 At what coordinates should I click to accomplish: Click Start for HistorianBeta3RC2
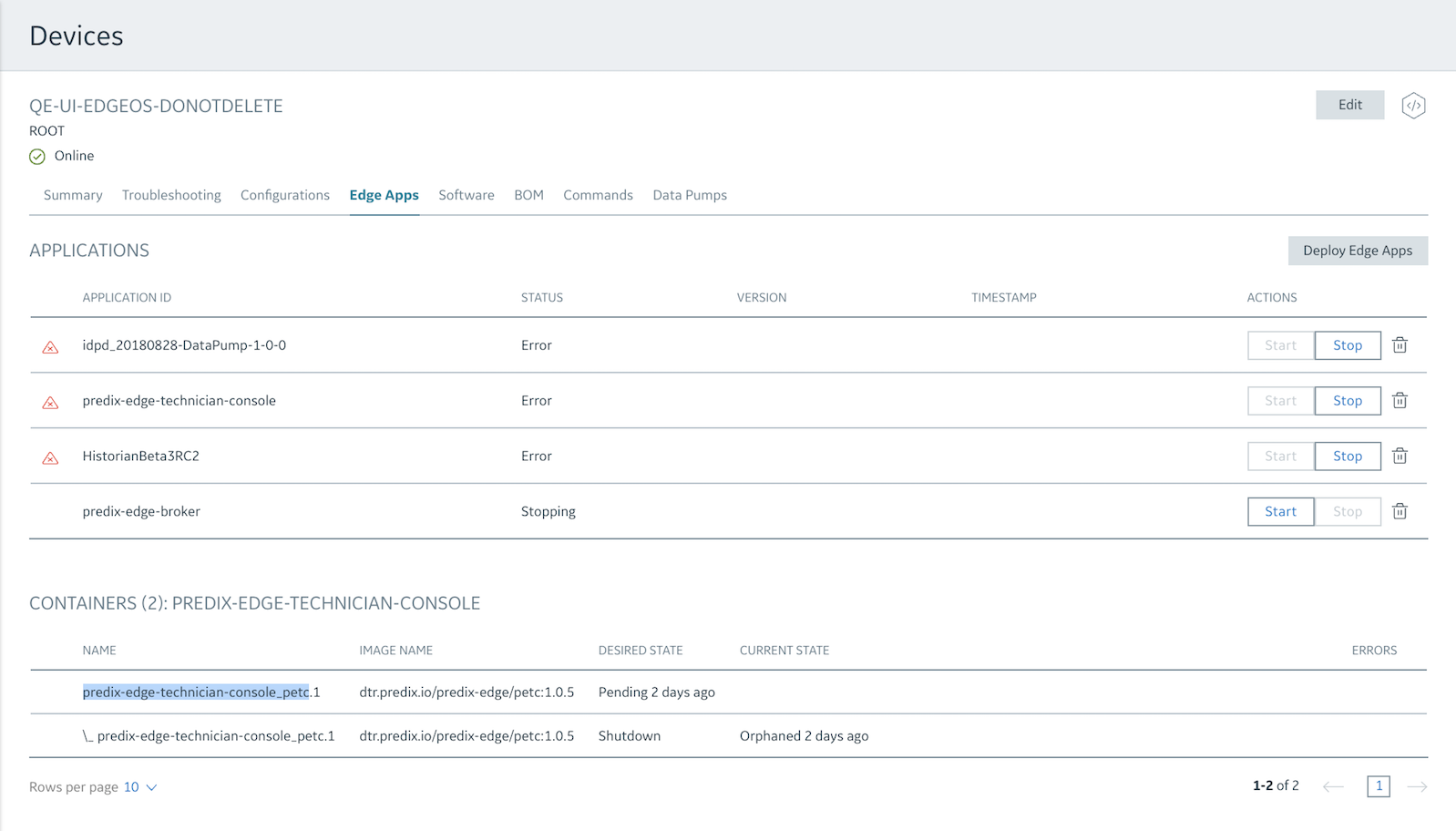pyautogui.click(x=1280, y=457)
